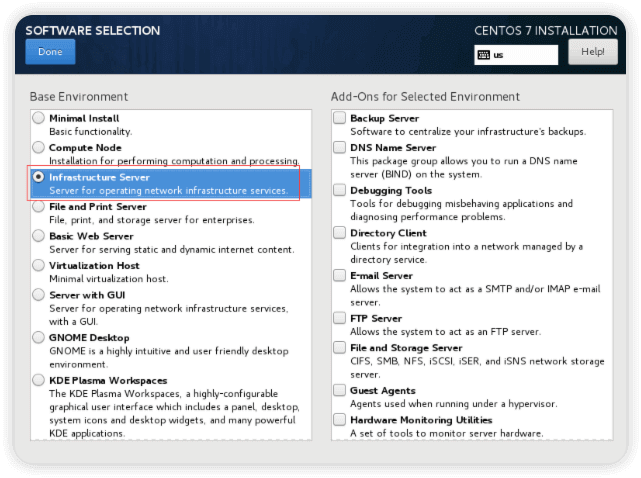Viewport: 641px width, 478px height.
Task: Select Minimal Install radio button
Action: coord(38,118)
